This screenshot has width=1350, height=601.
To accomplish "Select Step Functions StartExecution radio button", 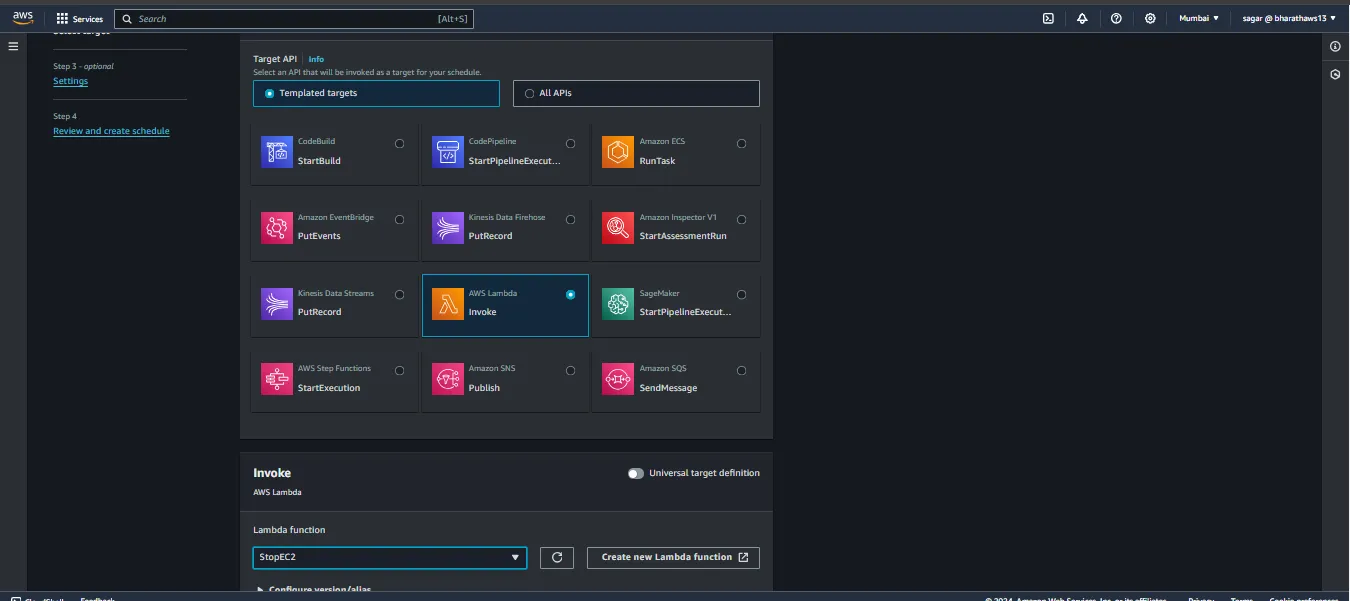I will point(400,370).
